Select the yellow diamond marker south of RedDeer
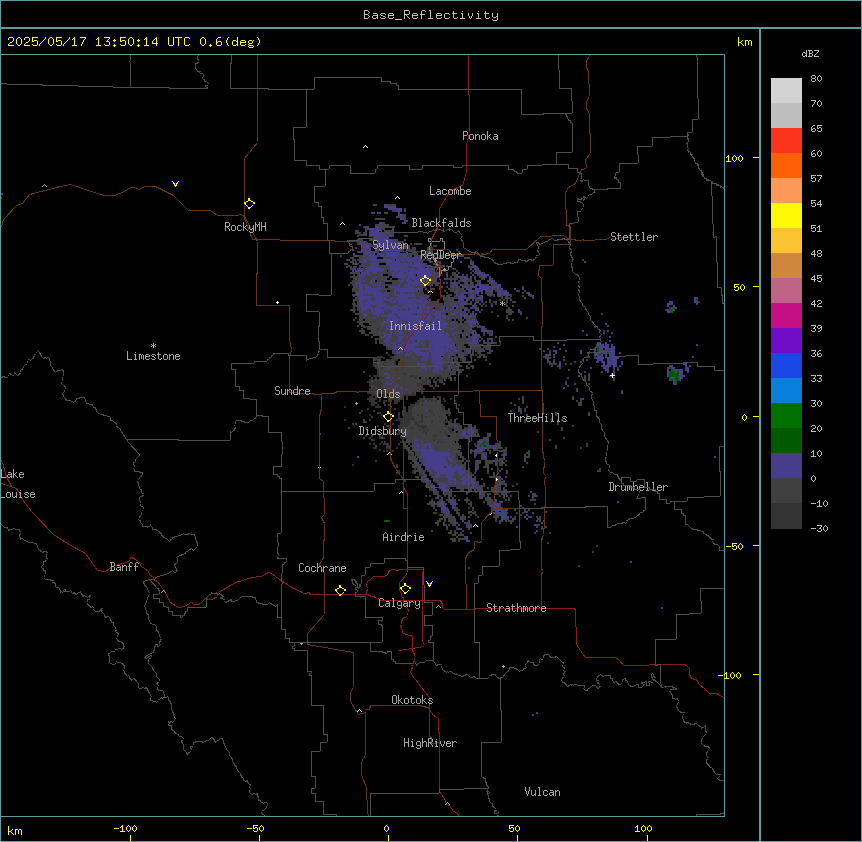 click(426, 281)
